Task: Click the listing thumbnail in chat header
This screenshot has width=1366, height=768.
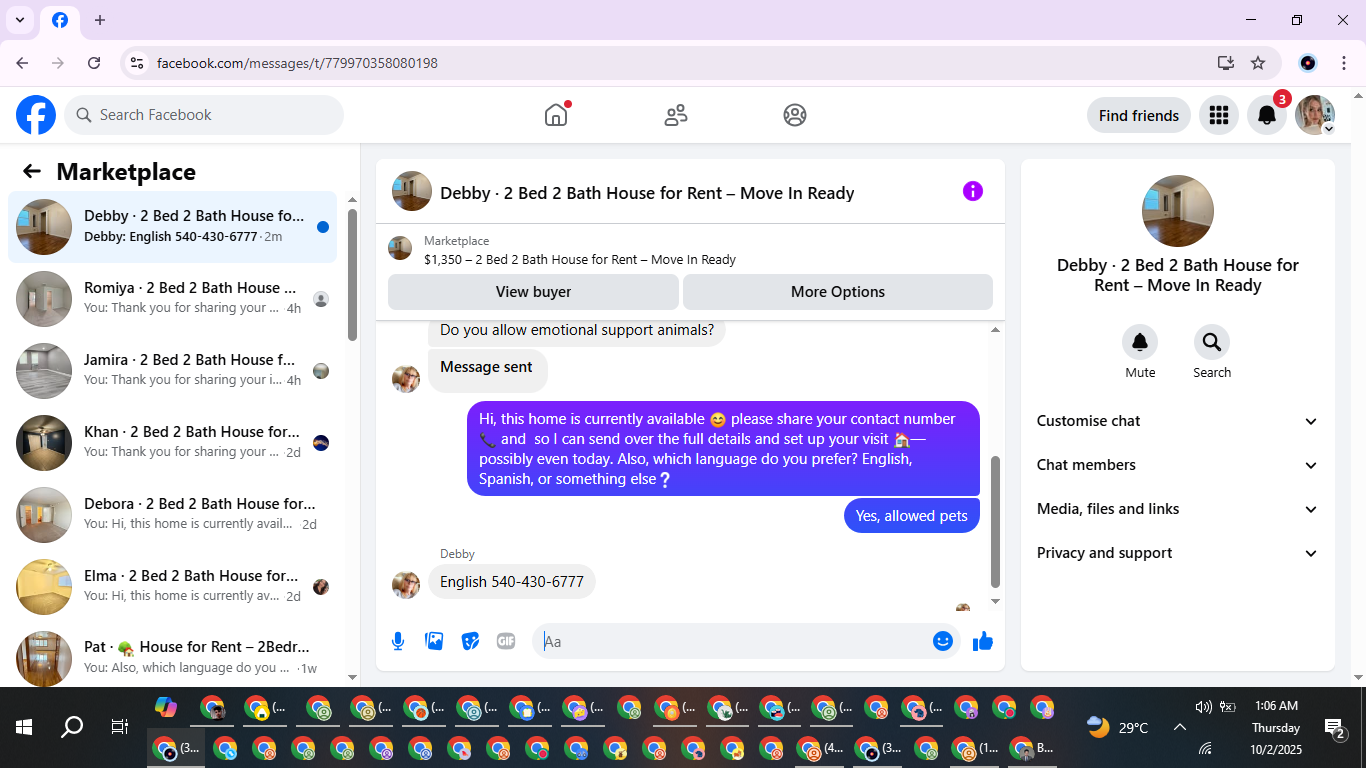Action: [x=412, y=191]
